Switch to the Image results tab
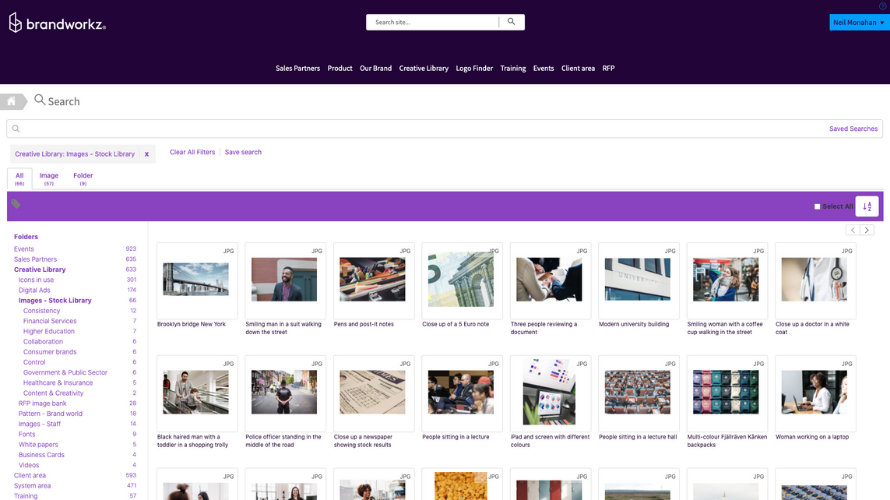Viewport: 890px width, 500px height. click(49, 179)
